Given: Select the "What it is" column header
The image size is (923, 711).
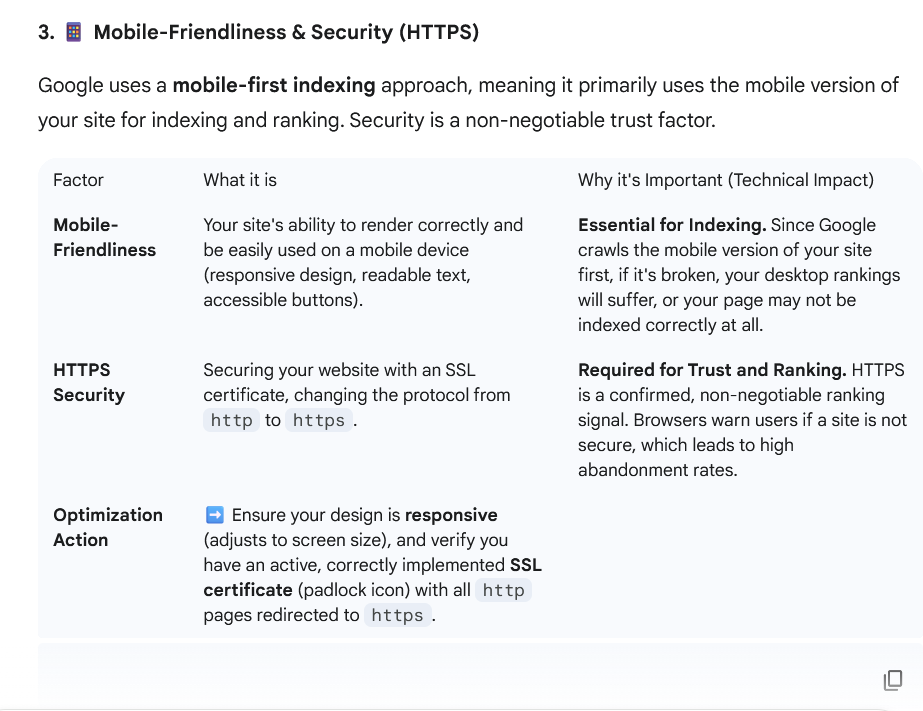Looking at the screenshot, I should pyautogui.click(x=240, y=180).
